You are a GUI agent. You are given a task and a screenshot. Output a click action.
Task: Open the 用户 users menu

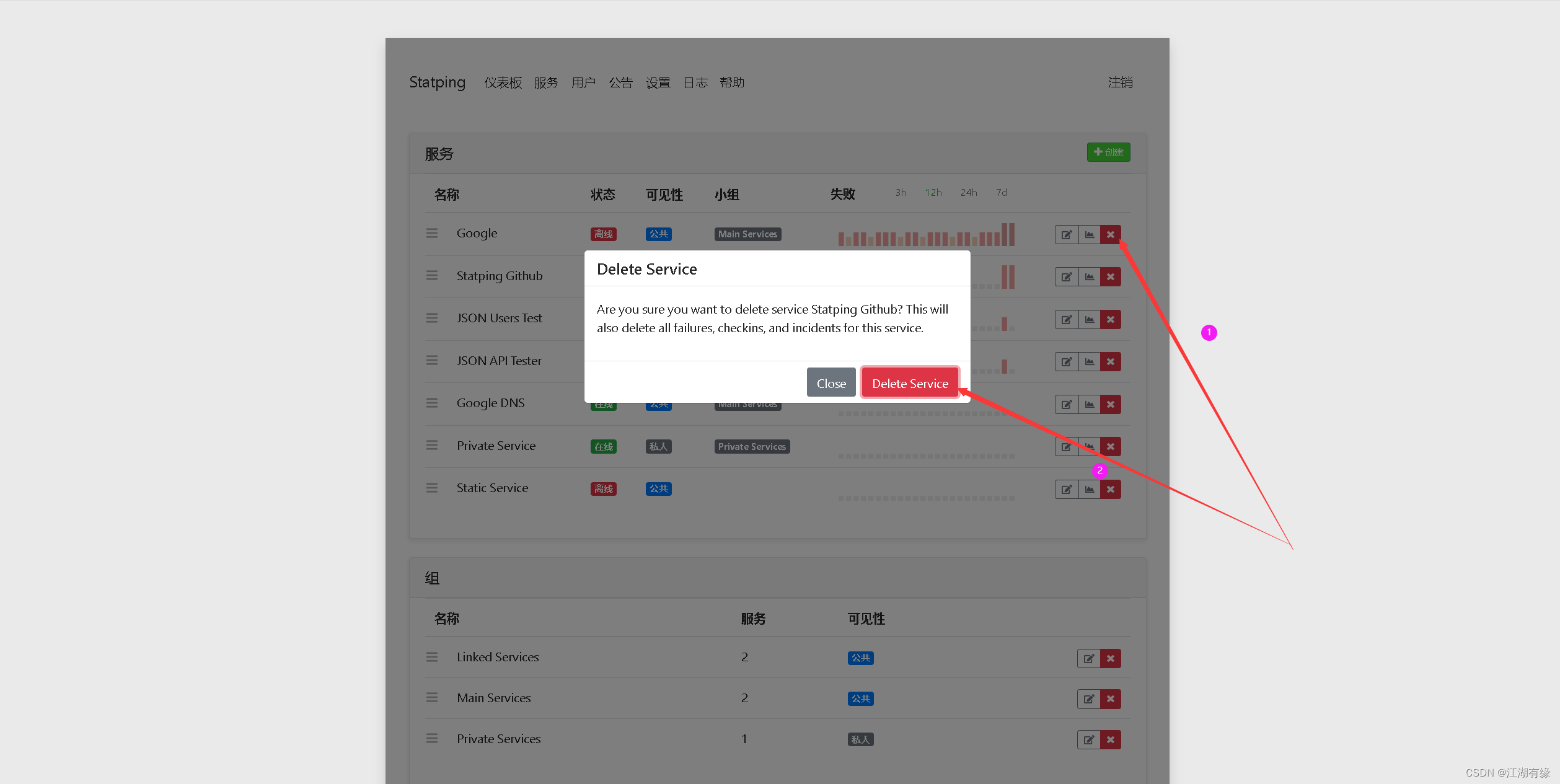(583, 82)
